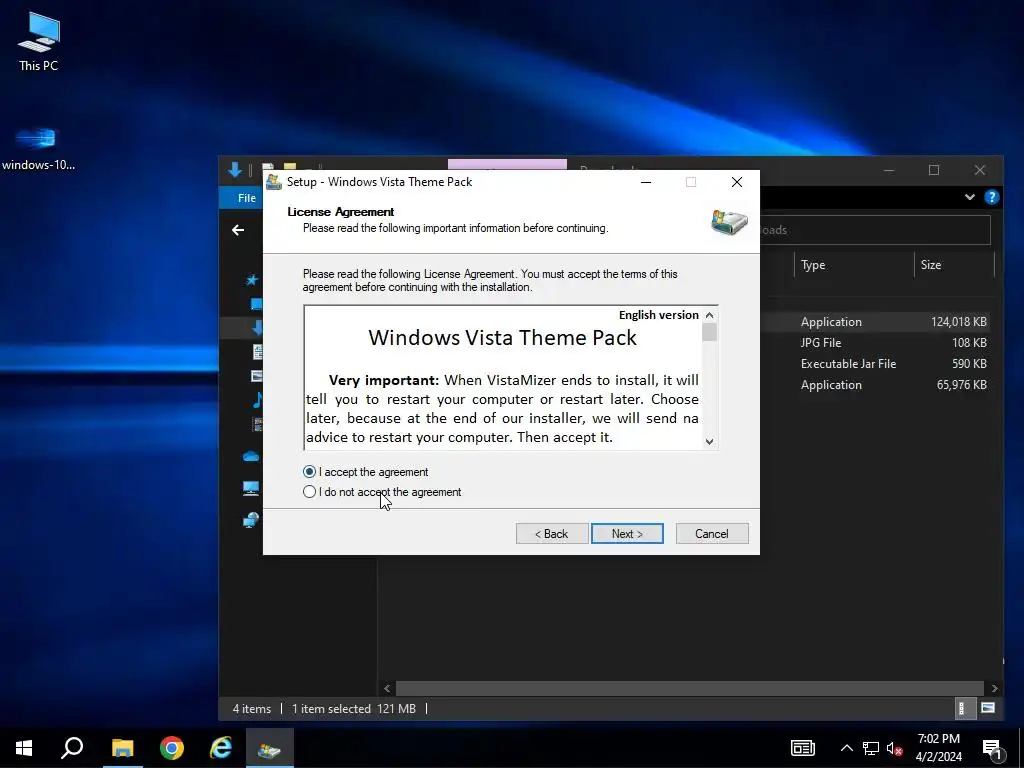
Task: Click the Setup installer taskbar icon
Action: (x=269, y=748)
